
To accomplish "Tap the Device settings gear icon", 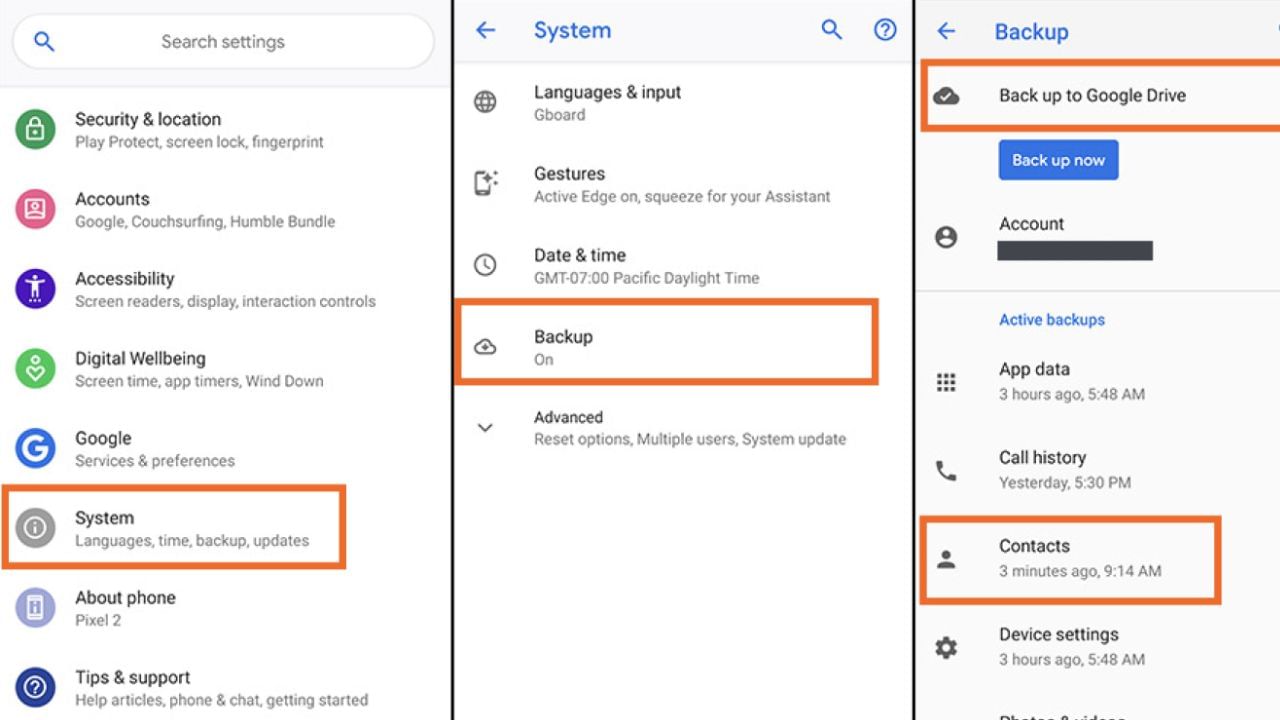I will click(946, 648).
